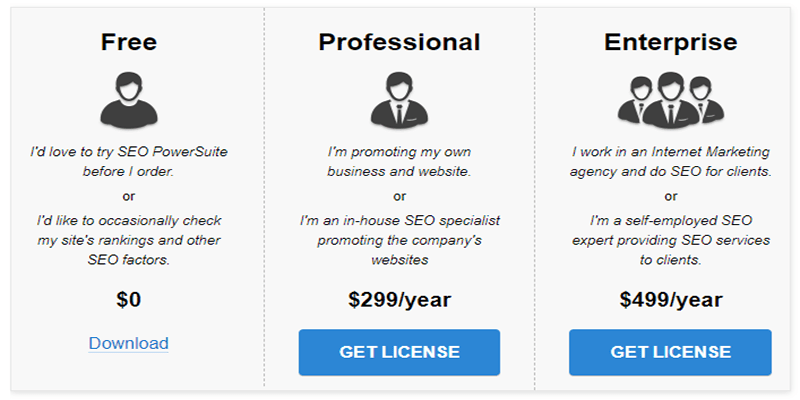800x400 pixels.
Task: Click GET LICENSE for the Enterprise plan
Action: [x=670, y=352]
